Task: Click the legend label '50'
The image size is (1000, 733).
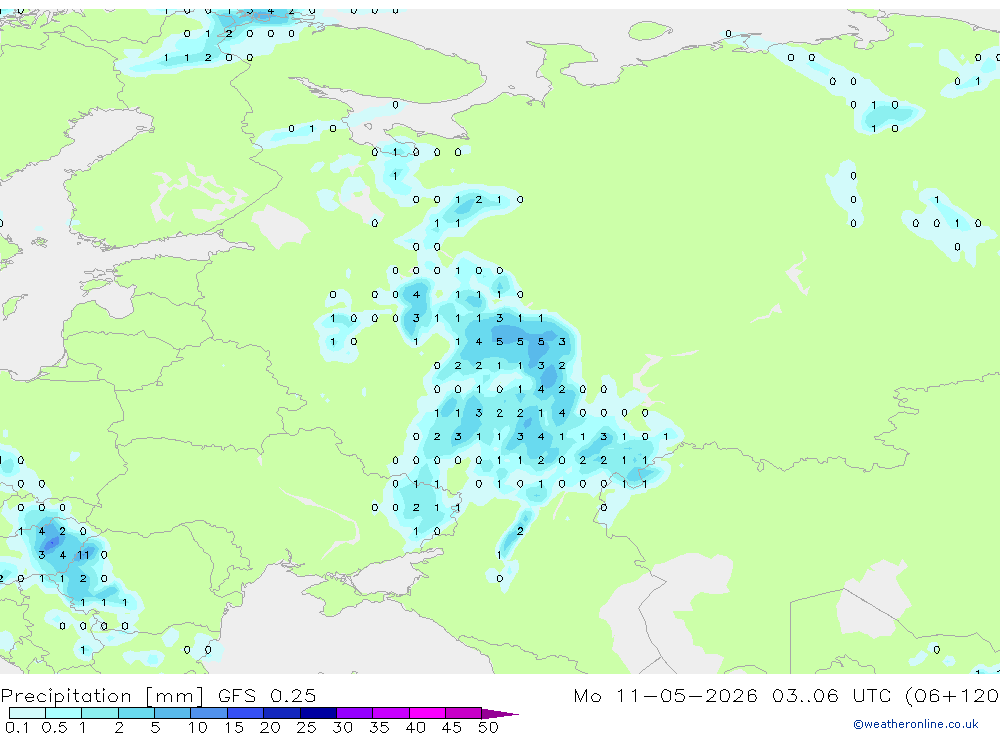Action: click(x=488, y=727)
